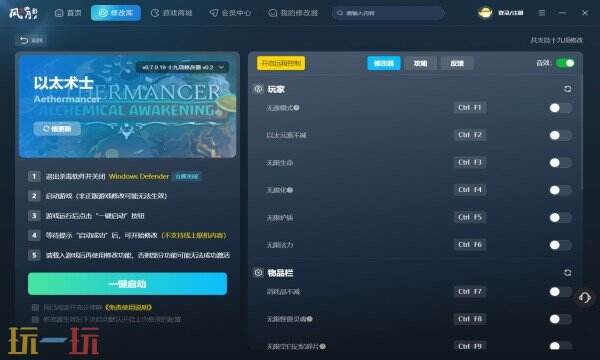The image size is (600, 360).
Task: Click info icon beside Ctrl F9 cheat name
Action: 323,346
